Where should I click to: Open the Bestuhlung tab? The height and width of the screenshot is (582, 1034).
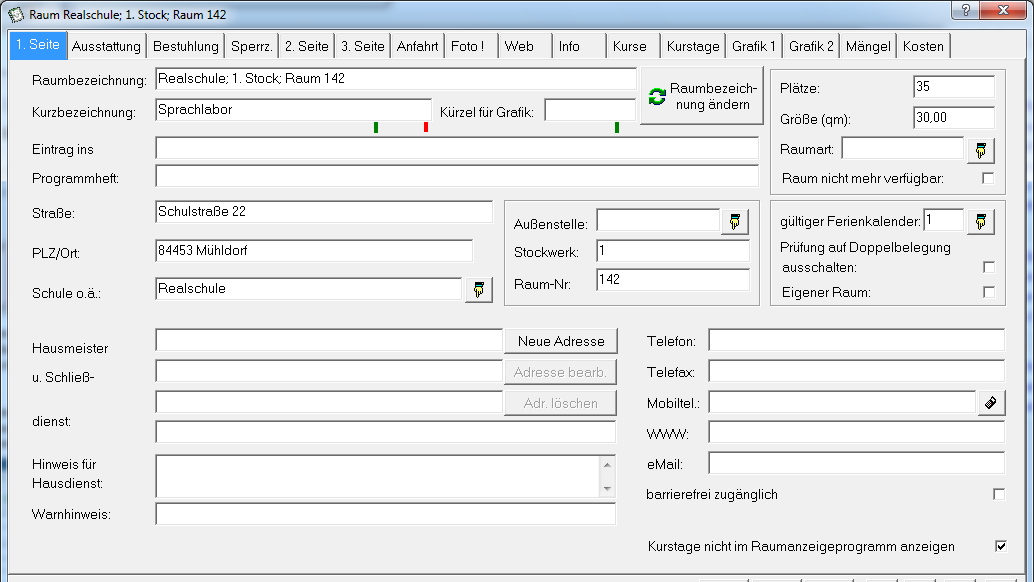coord(185,46)
